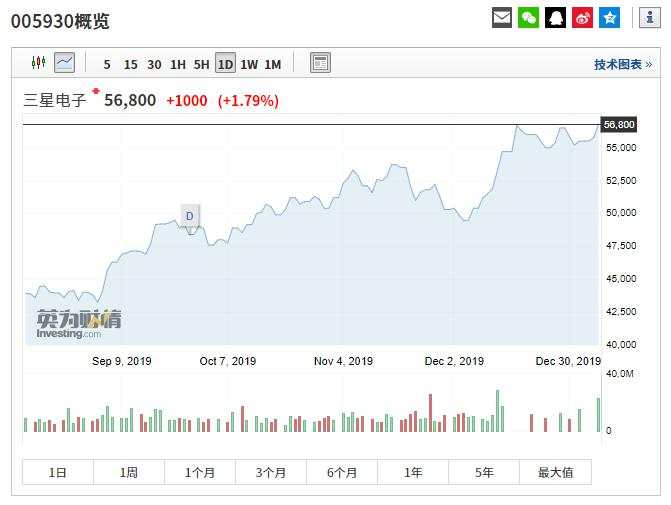Share to Weibo with red icon
The image size is (671, 505).
pos(582,18)
